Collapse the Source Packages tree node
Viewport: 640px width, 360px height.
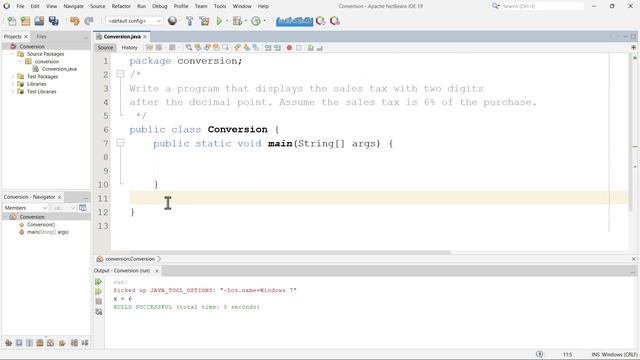click(x=13, y=54)
